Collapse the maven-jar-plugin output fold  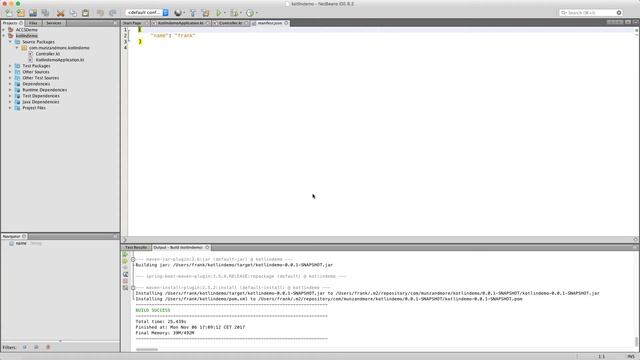[133, 259]
